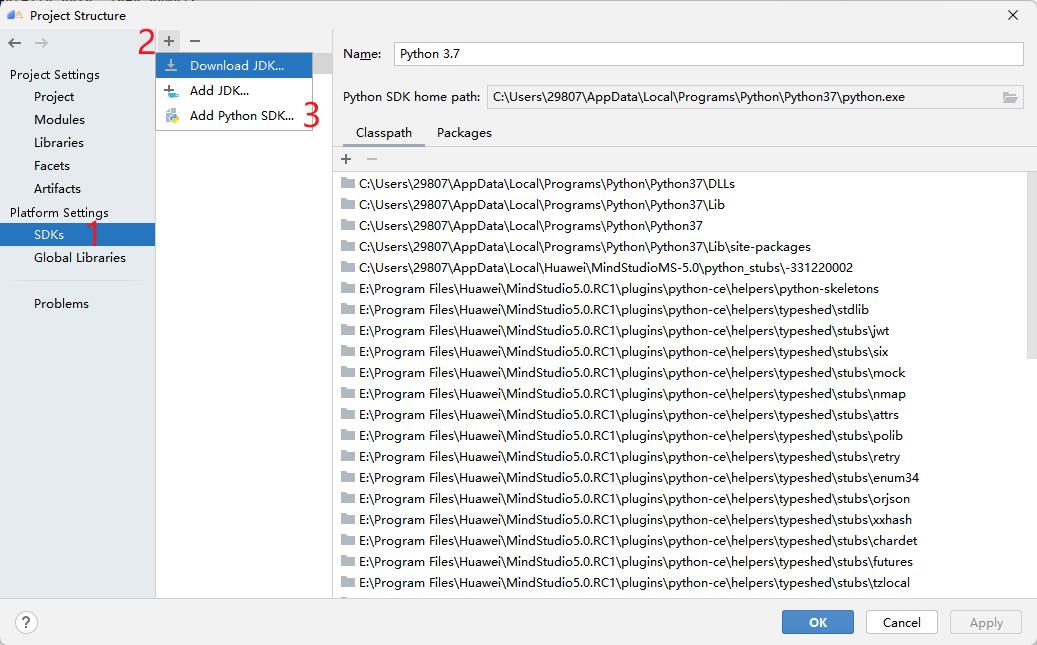Click the back navigation arrow
This screenshot has width=1037, height=645.
tap(14, 43)
